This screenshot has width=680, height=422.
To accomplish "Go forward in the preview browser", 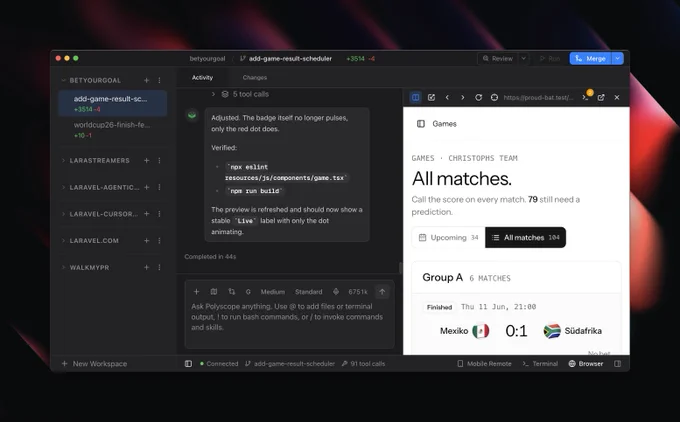I will coord(463,98).
